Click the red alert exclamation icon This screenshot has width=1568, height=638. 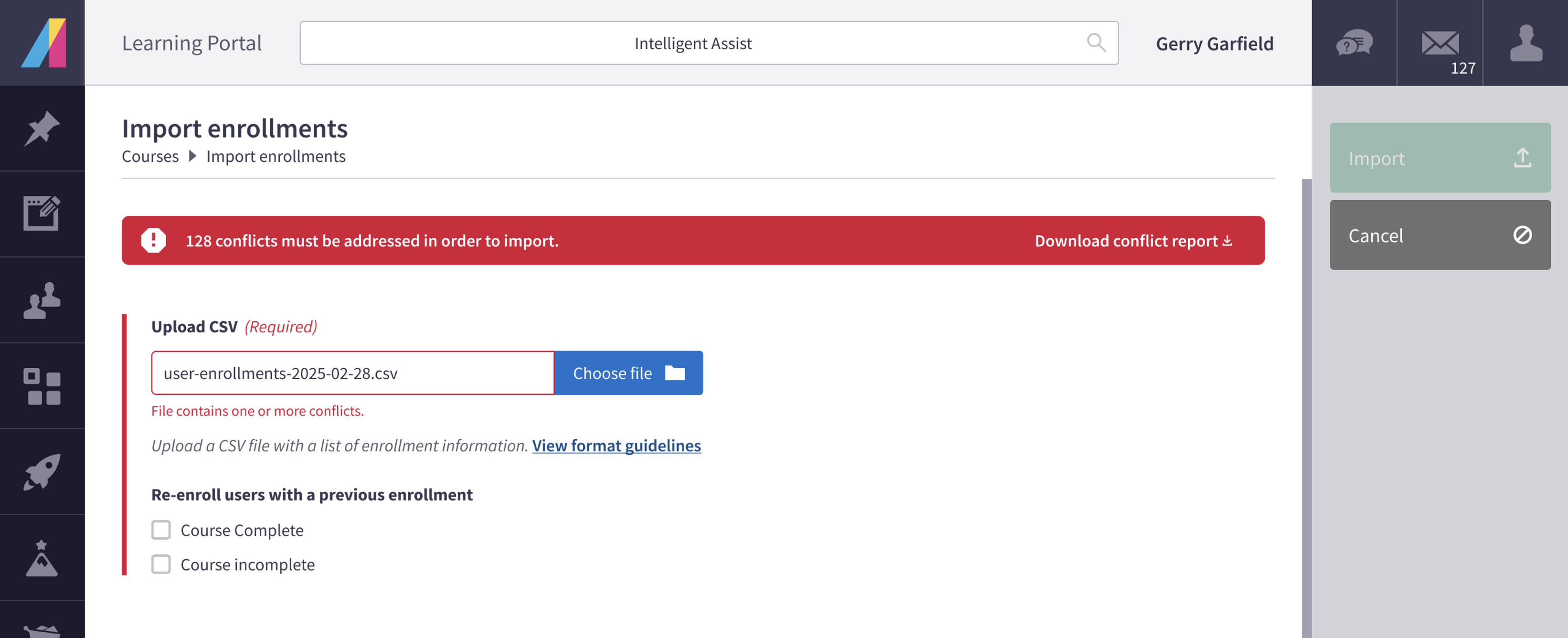pos(153,241)
